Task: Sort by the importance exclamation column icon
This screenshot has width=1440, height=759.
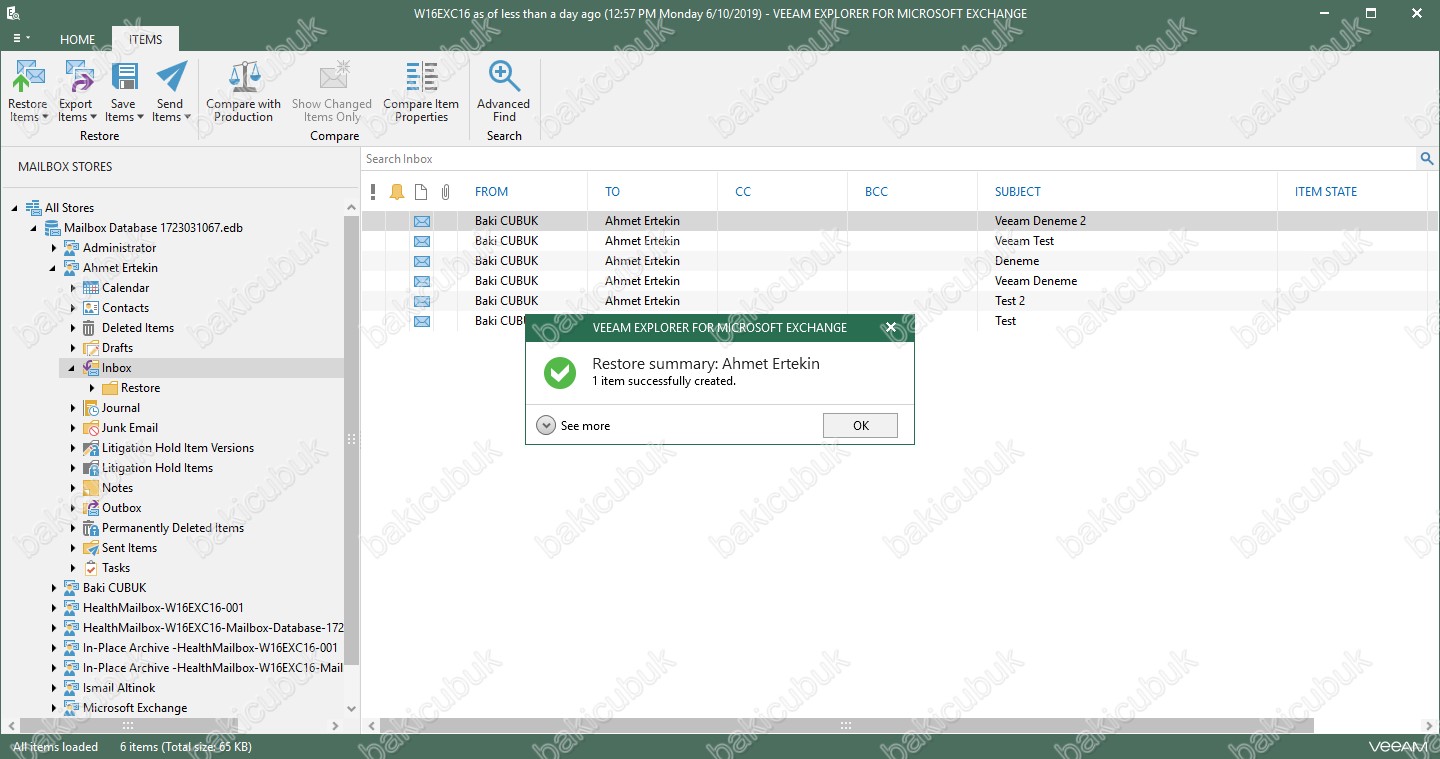Action: point(373,192)
